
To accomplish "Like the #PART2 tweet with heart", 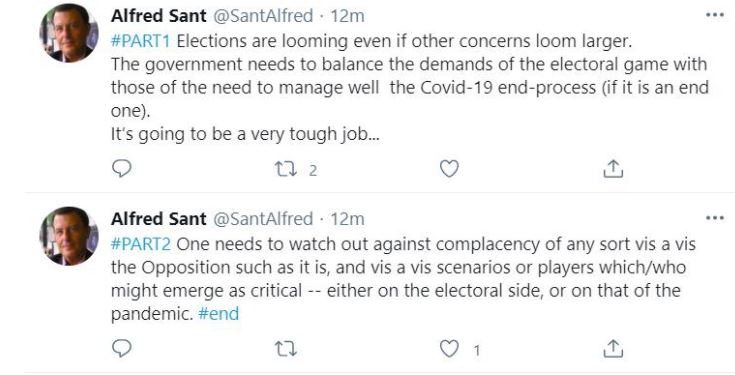I will 449,348.
